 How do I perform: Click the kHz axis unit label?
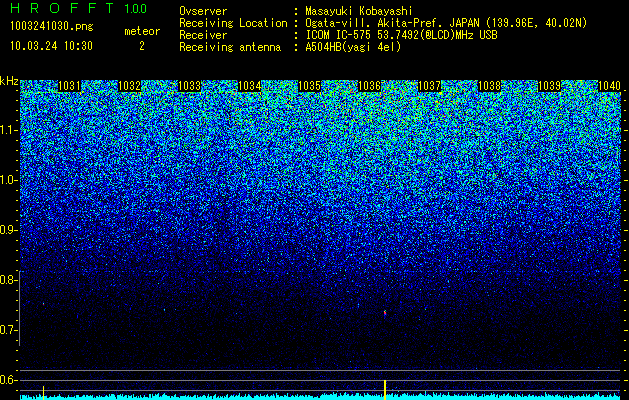point(9,81)
